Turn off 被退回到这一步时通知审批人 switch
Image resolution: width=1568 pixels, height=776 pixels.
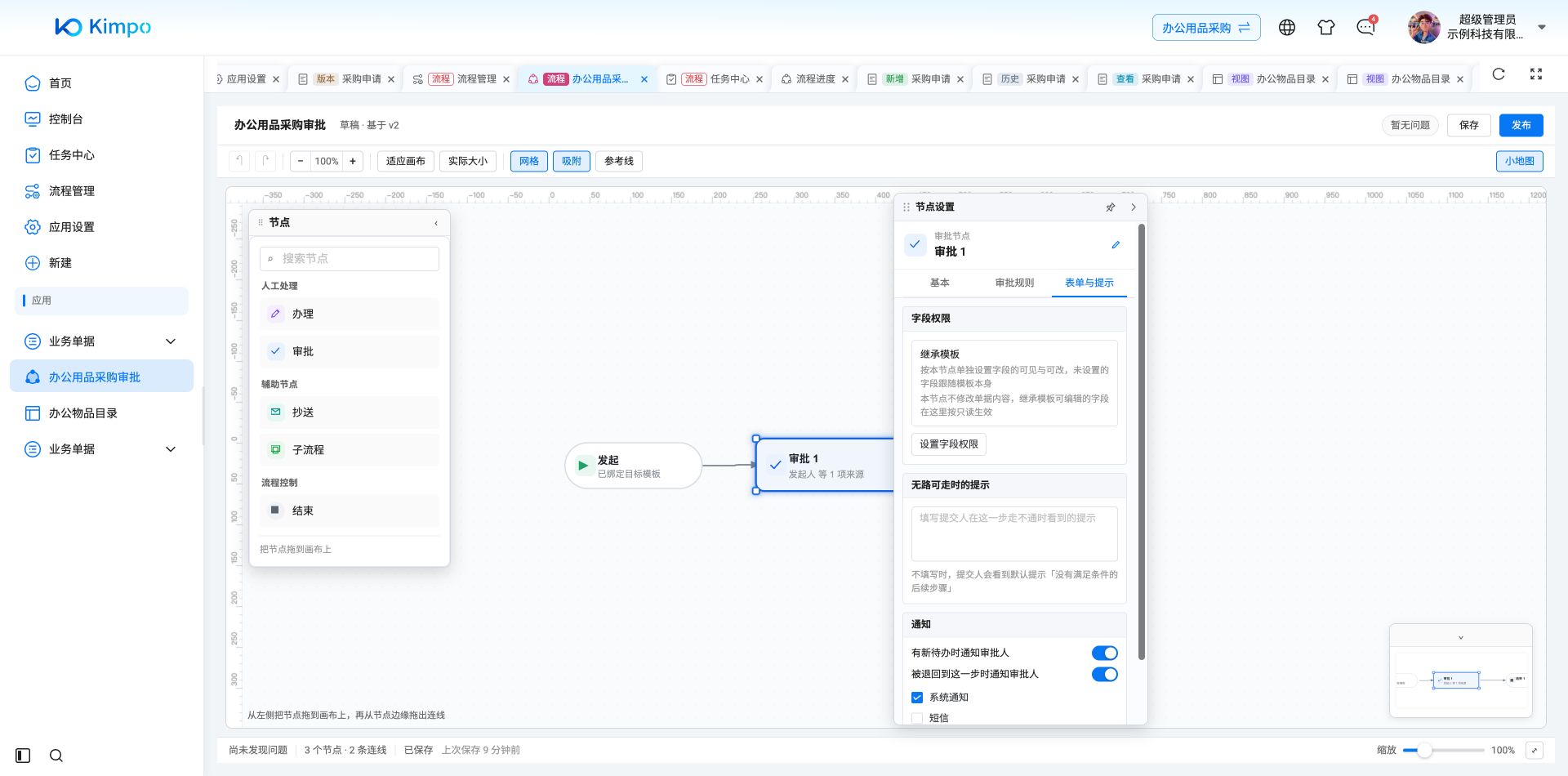click(x=1105, y=674)
